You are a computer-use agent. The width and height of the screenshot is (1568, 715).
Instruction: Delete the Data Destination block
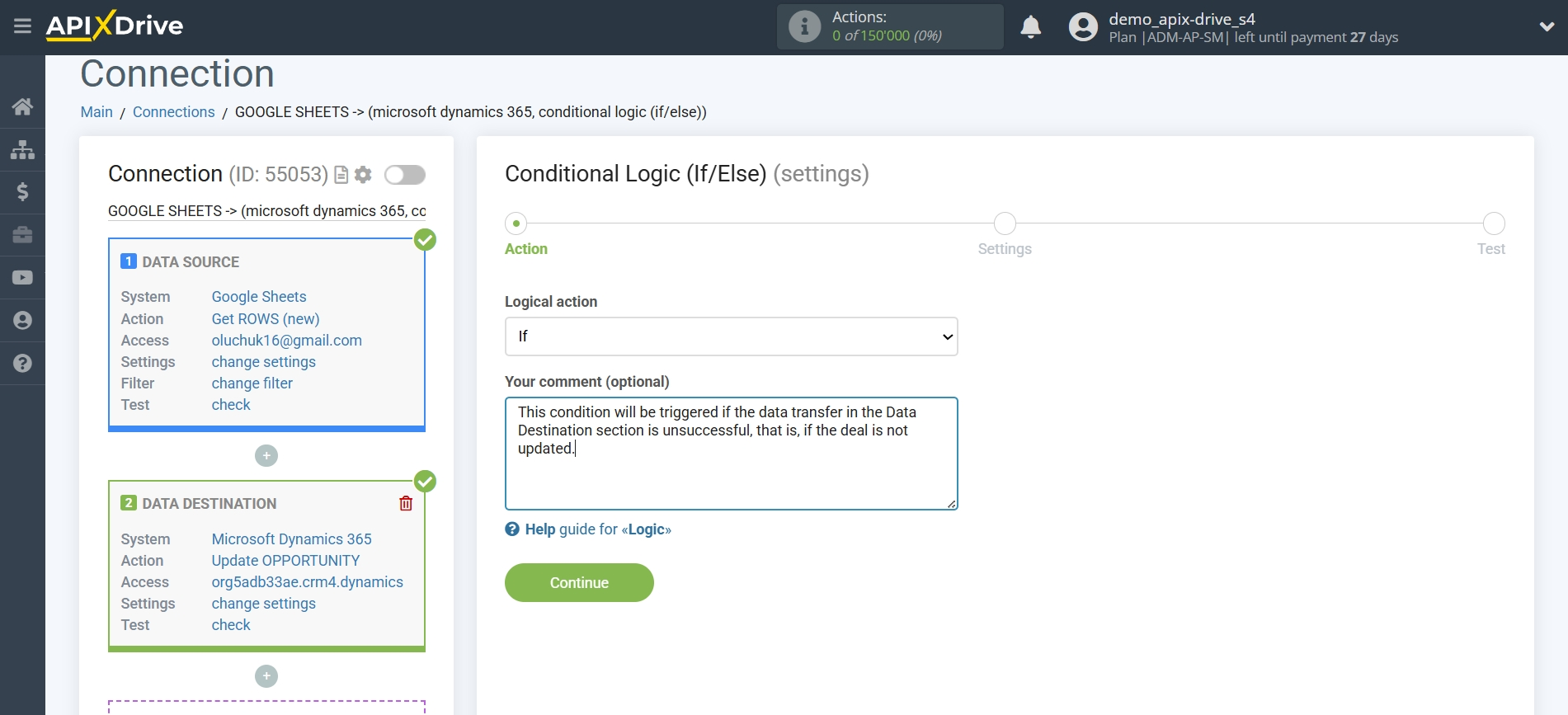[406, 503]
